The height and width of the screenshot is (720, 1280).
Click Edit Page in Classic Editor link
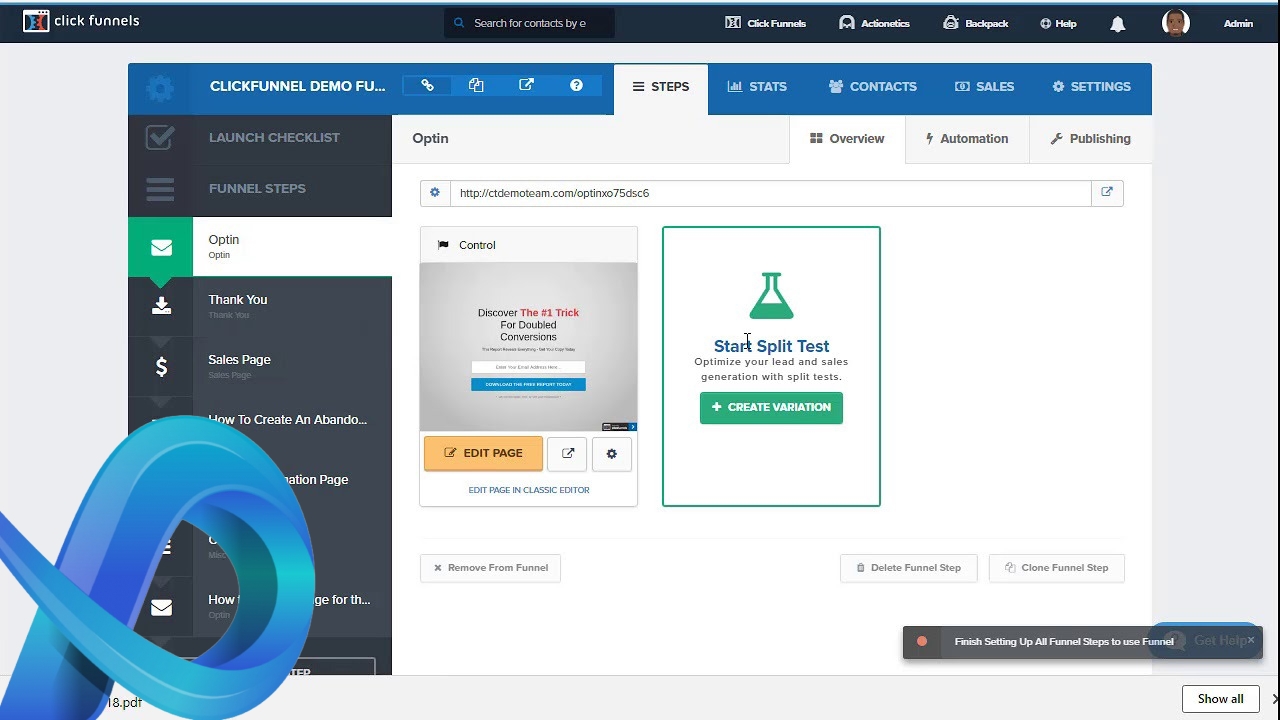click(x=529, y=490)
